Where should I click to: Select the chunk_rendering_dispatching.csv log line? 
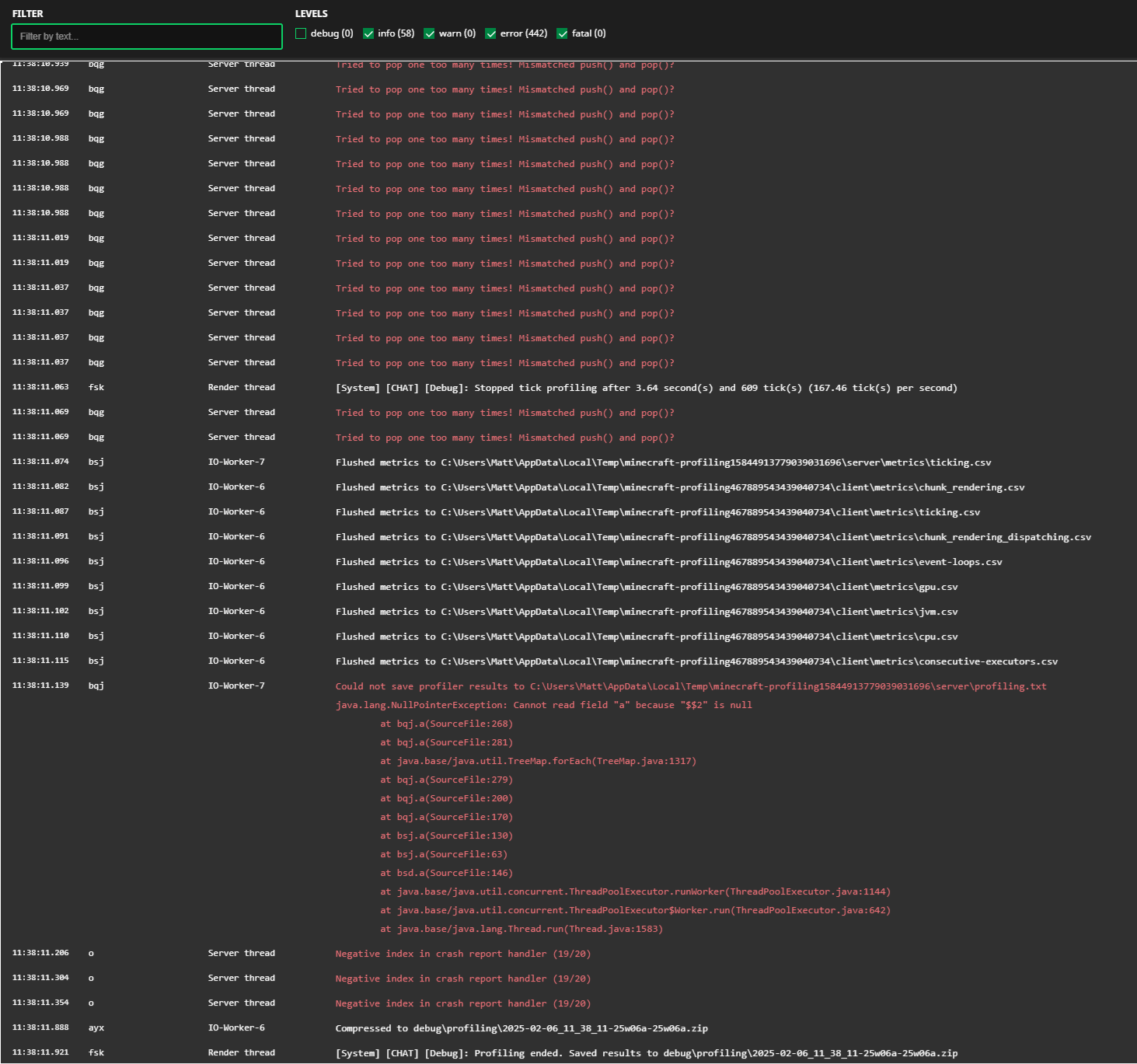tap(713, 537)
